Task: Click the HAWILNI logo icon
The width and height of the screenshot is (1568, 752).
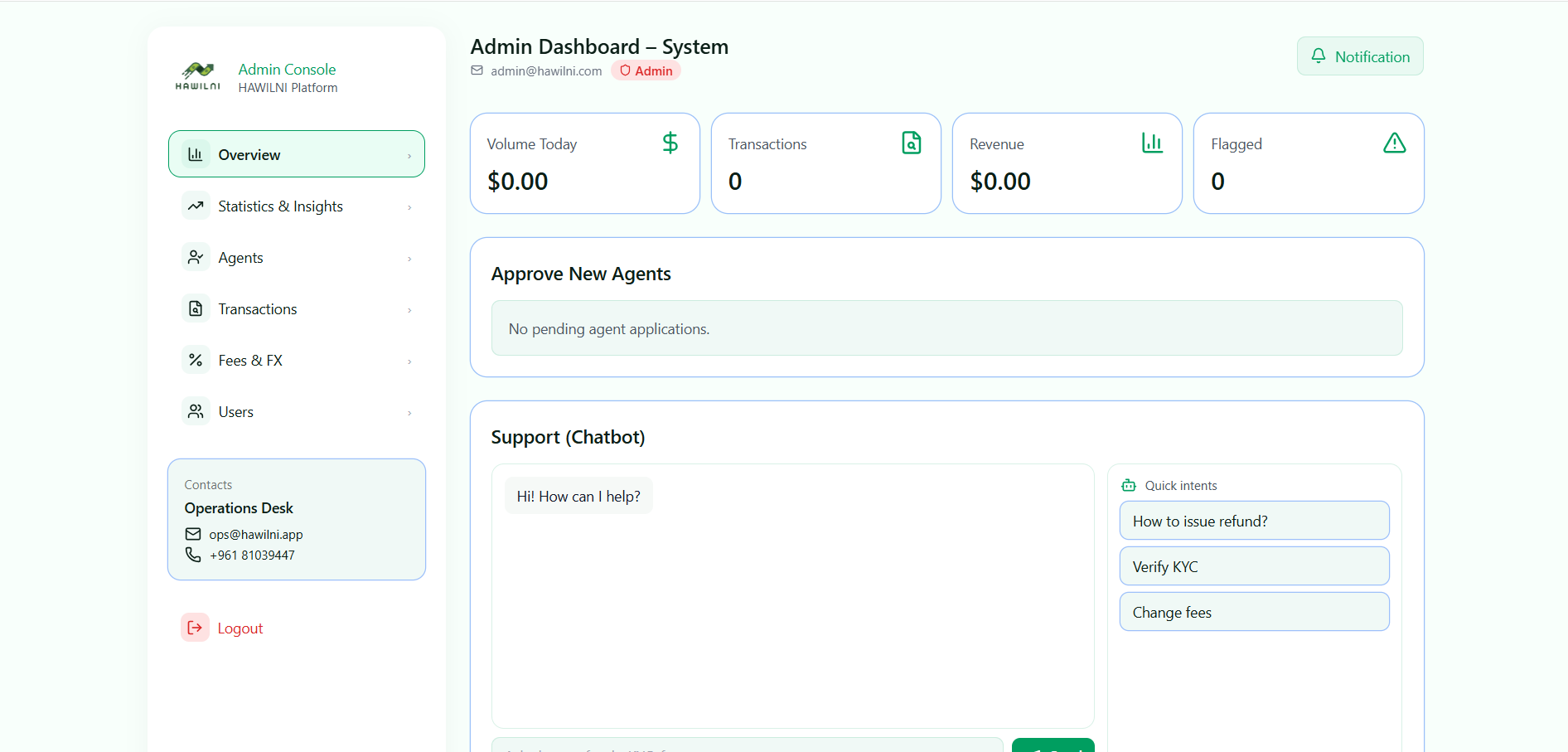Action: 198,75
